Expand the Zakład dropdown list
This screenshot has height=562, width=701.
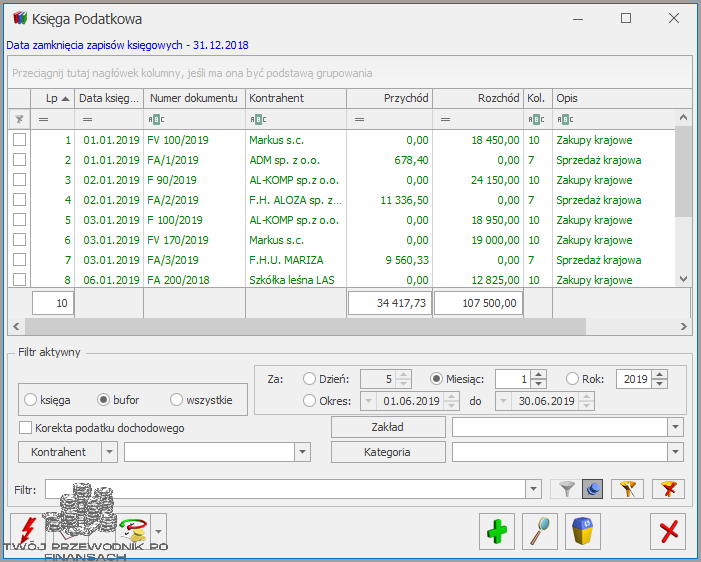click(676, 427)
